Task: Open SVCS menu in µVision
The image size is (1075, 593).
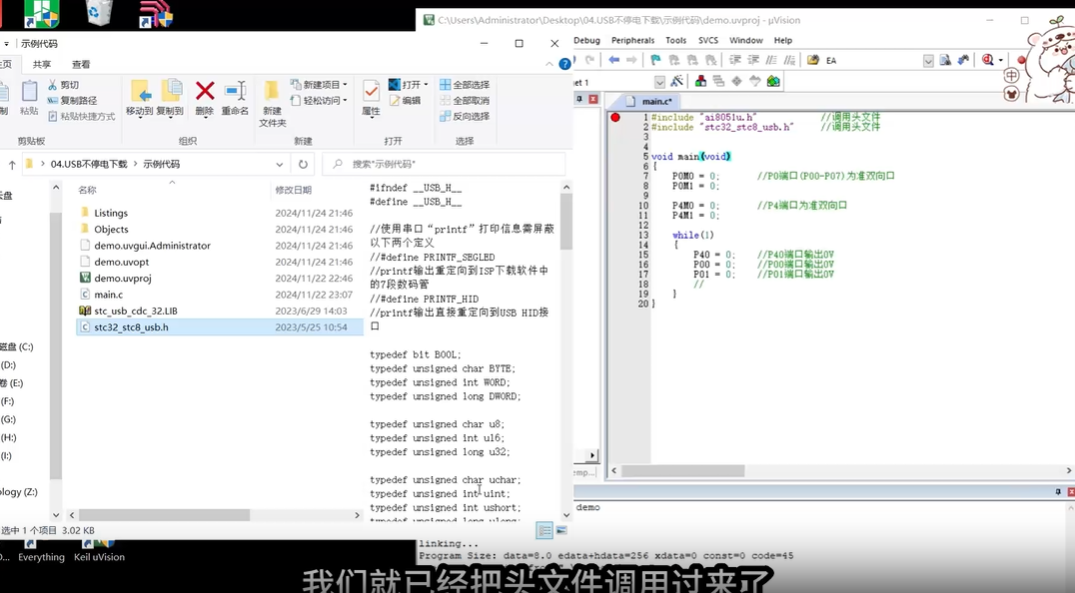Action: [708, 40]
